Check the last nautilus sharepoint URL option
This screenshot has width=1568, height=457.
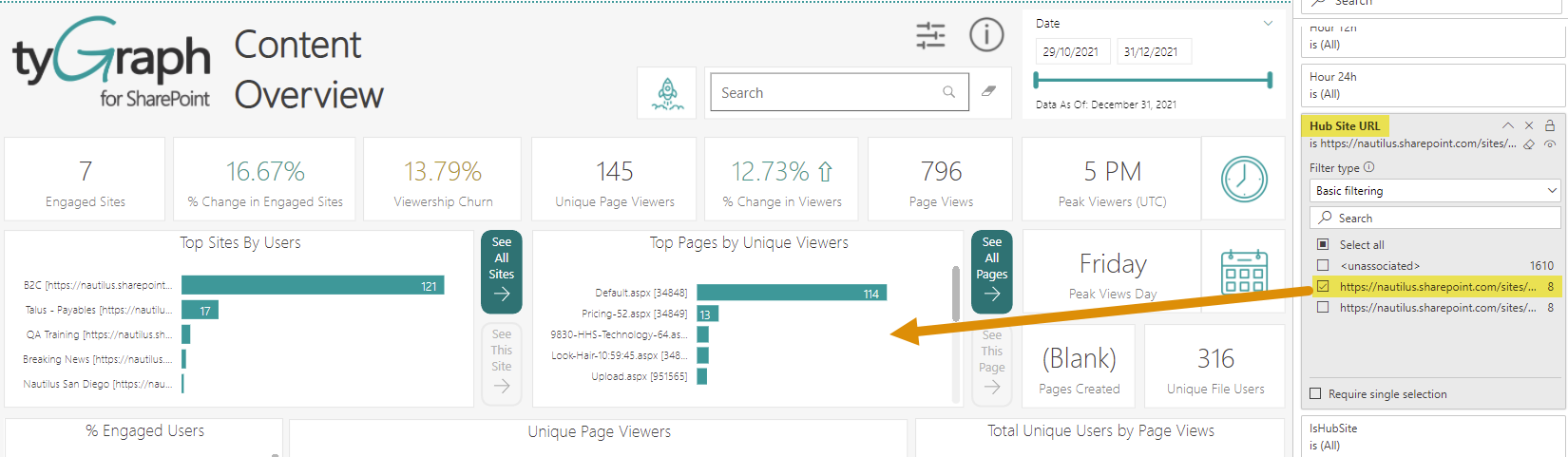point(1323,308)
